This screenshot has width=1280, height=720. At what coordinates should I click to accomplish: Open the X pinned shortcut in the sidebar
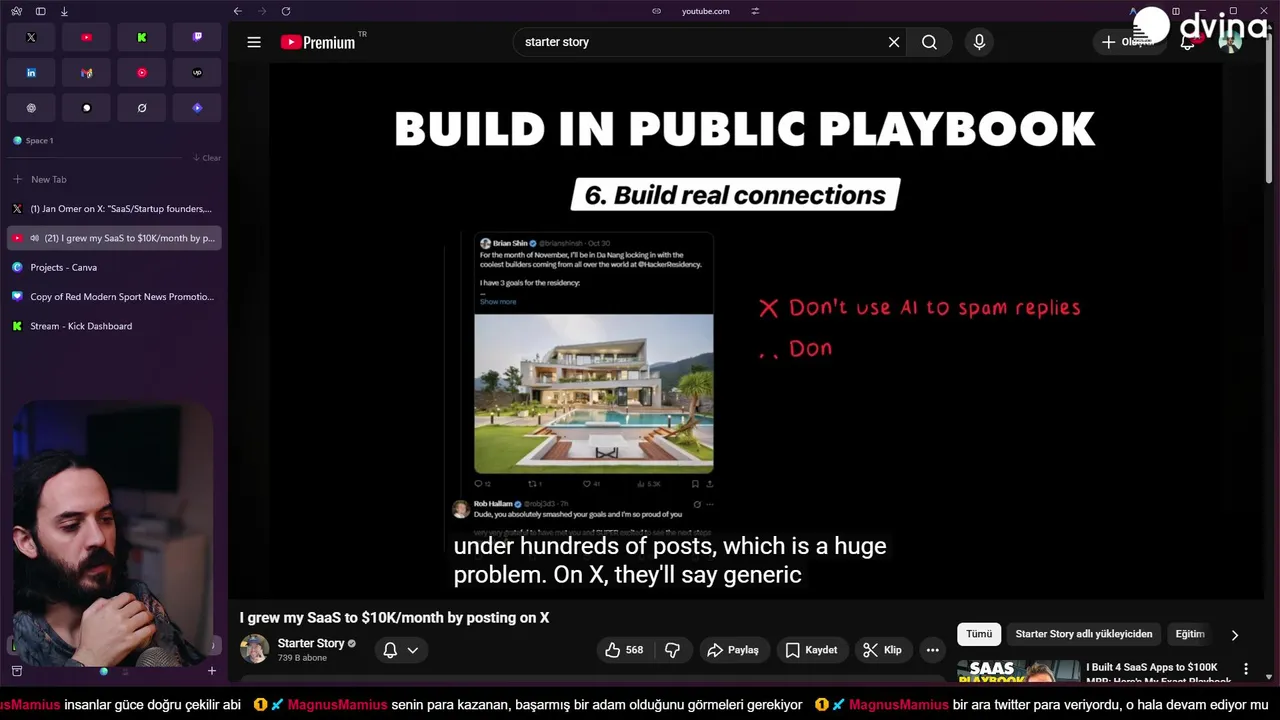tap(31, 37)
